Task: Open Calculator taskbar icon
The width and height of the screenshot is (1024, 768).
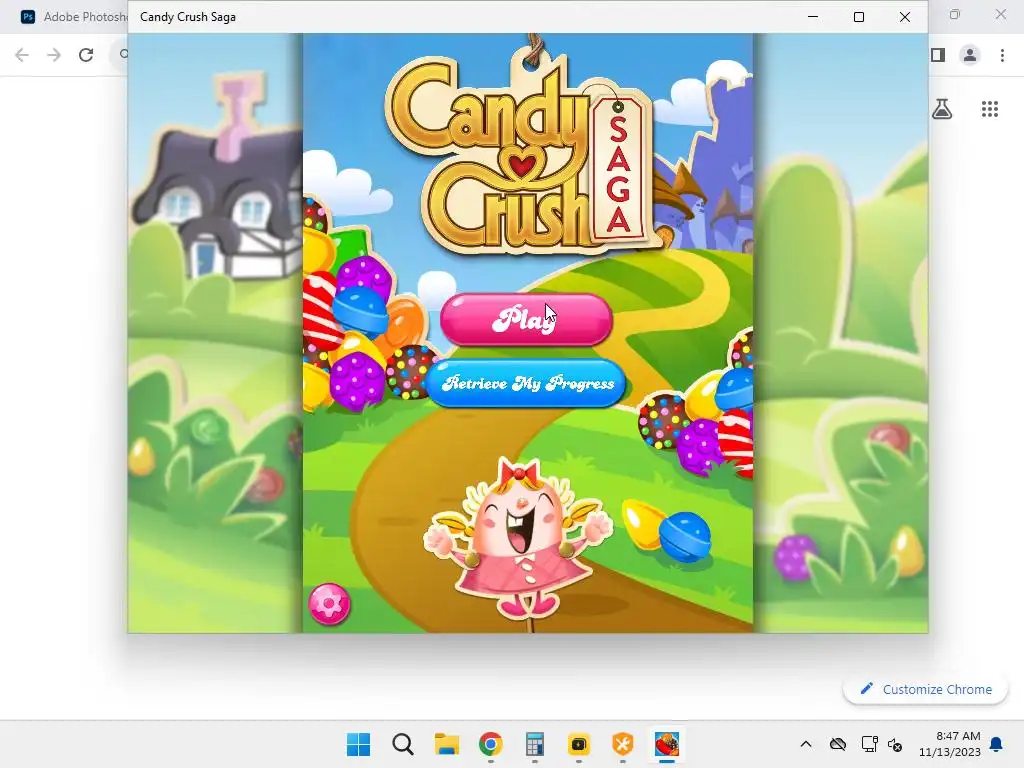Action: [535, 744]
